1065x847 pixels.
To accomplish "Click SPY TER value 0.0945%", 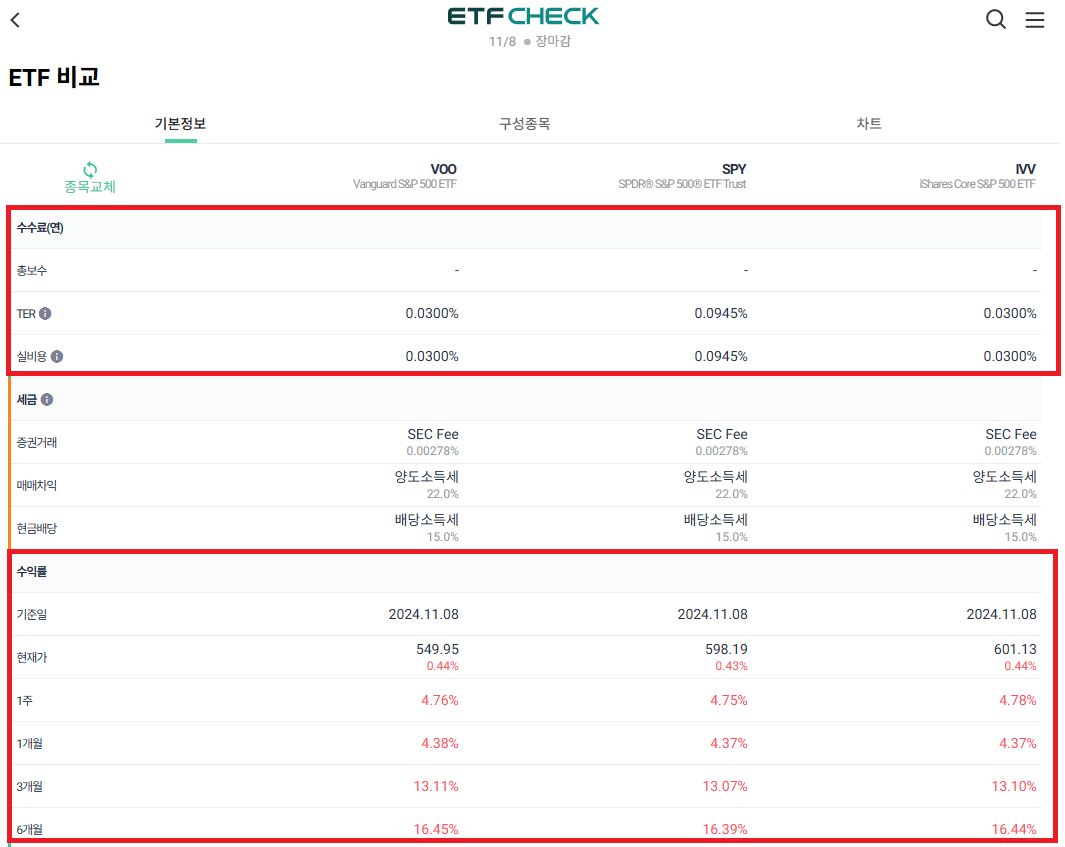I will 721,313.
